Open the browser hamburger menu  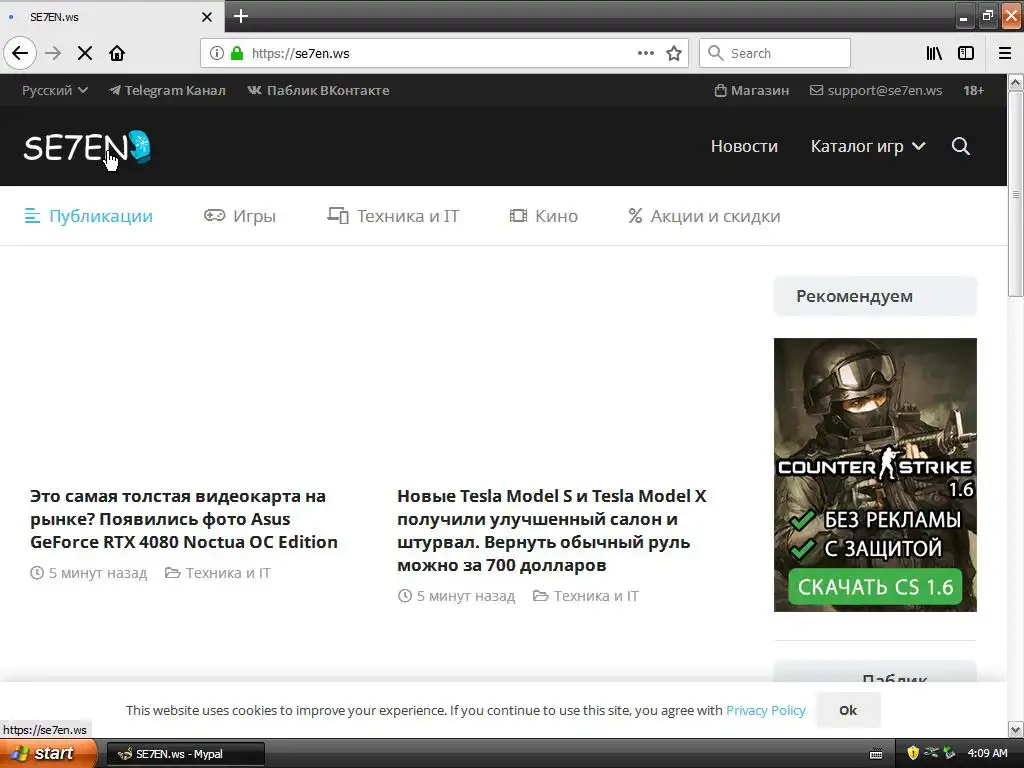pos(1005,53)
